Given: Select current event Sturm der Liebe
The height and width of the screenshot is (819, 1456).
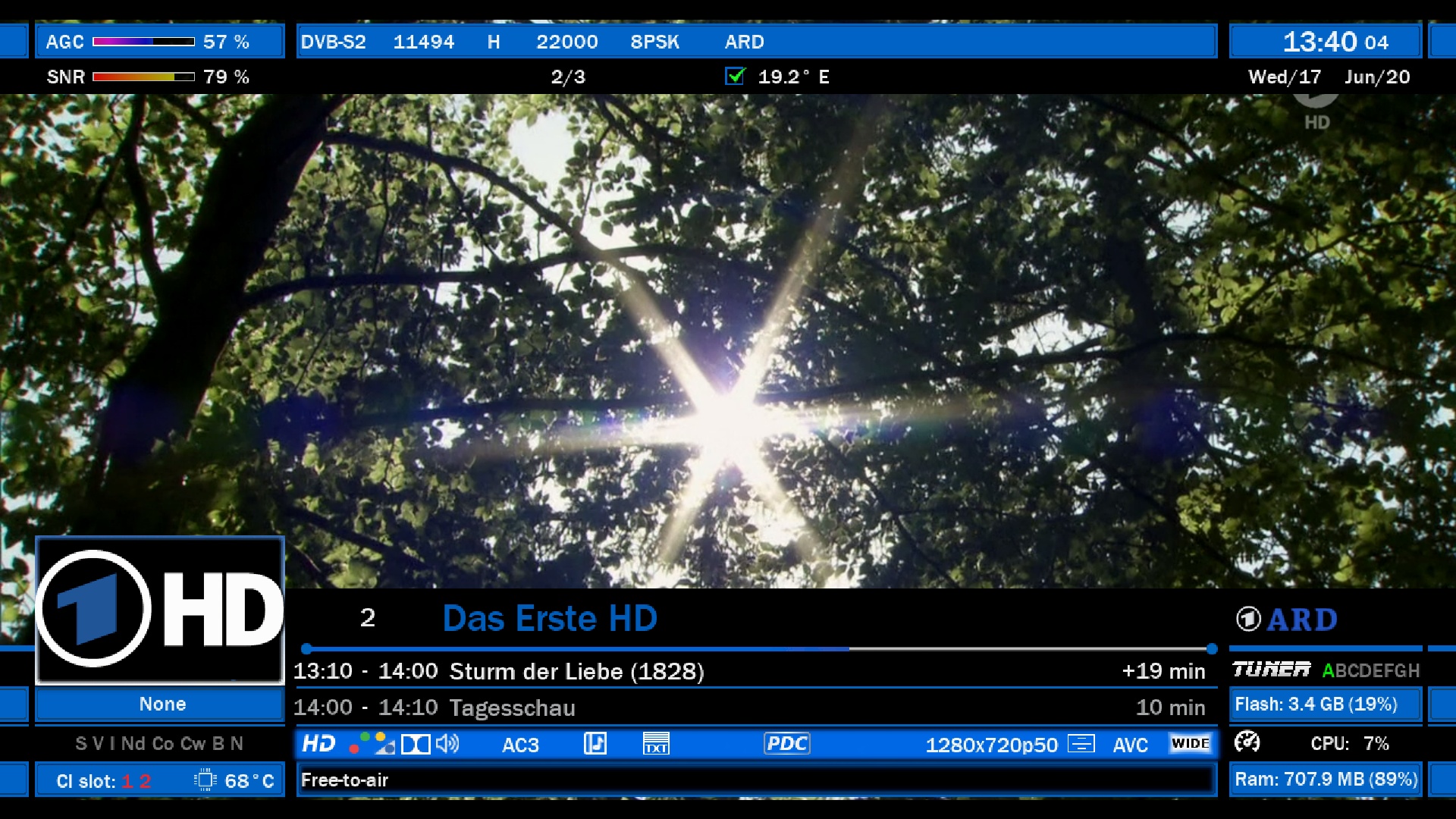Looking at the screenshot, I should point(576,671).
